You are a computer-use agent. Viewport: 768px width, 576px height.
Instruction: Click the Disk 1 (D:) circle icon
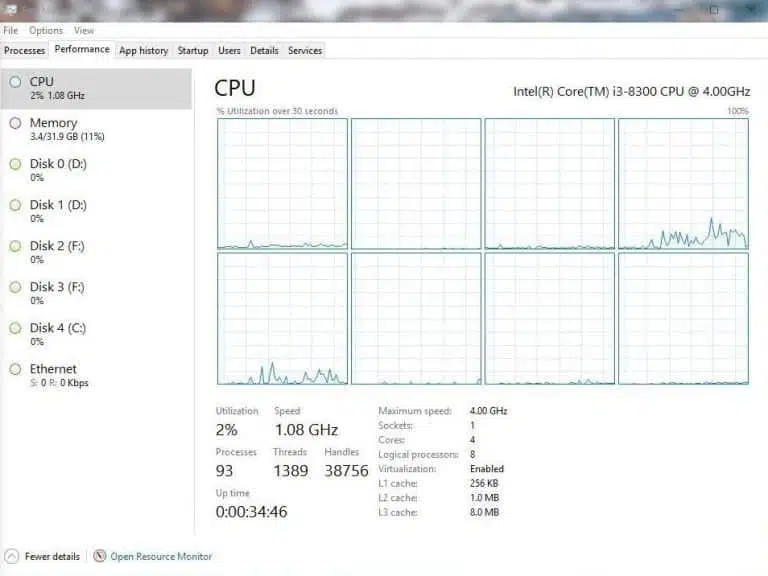(x=16, y=205)
